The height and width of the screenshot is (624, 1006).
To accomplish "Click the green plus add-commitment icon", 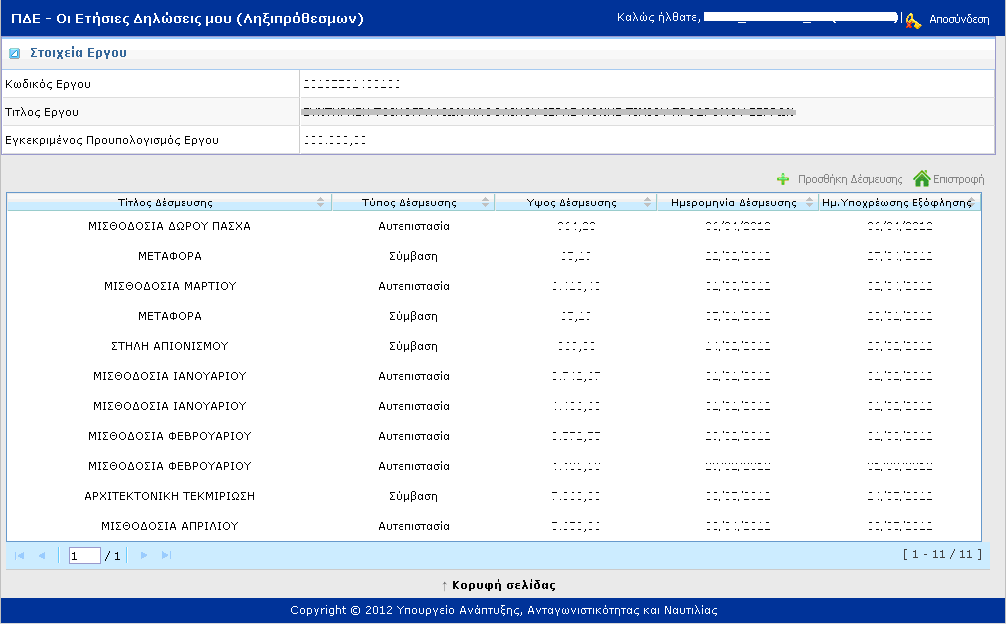I will [783, 179].
